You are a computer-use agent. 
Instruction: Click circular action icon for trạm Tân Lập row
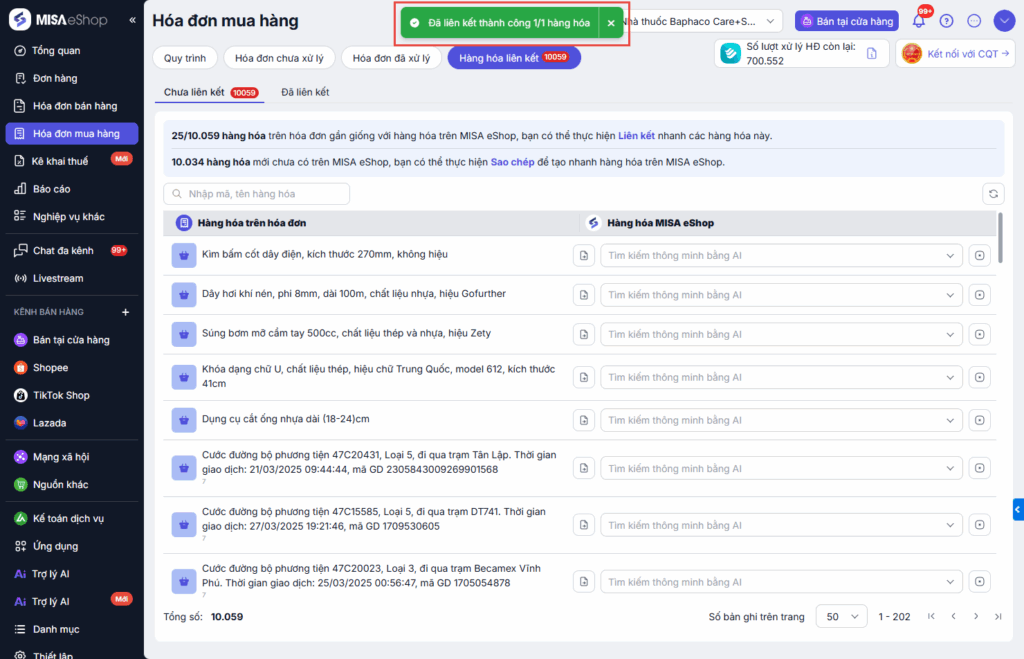click(980, 468)
